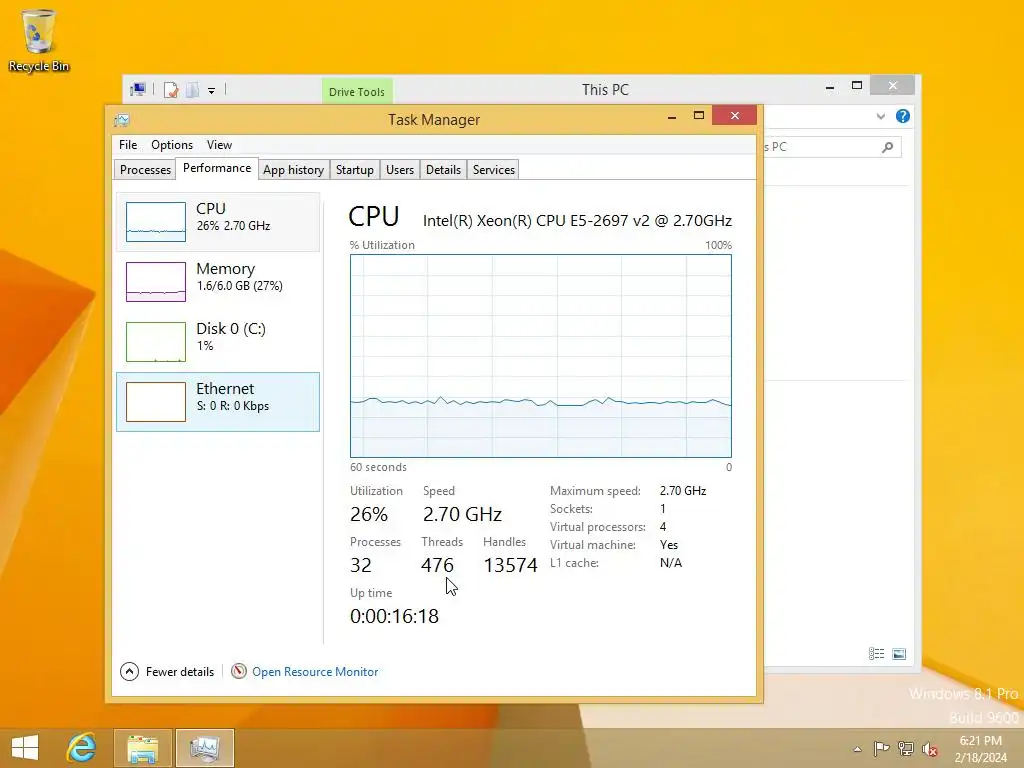Open File Explorer from the taskbar
Screen dimensions: 1024x768
(x=142, y=748)
